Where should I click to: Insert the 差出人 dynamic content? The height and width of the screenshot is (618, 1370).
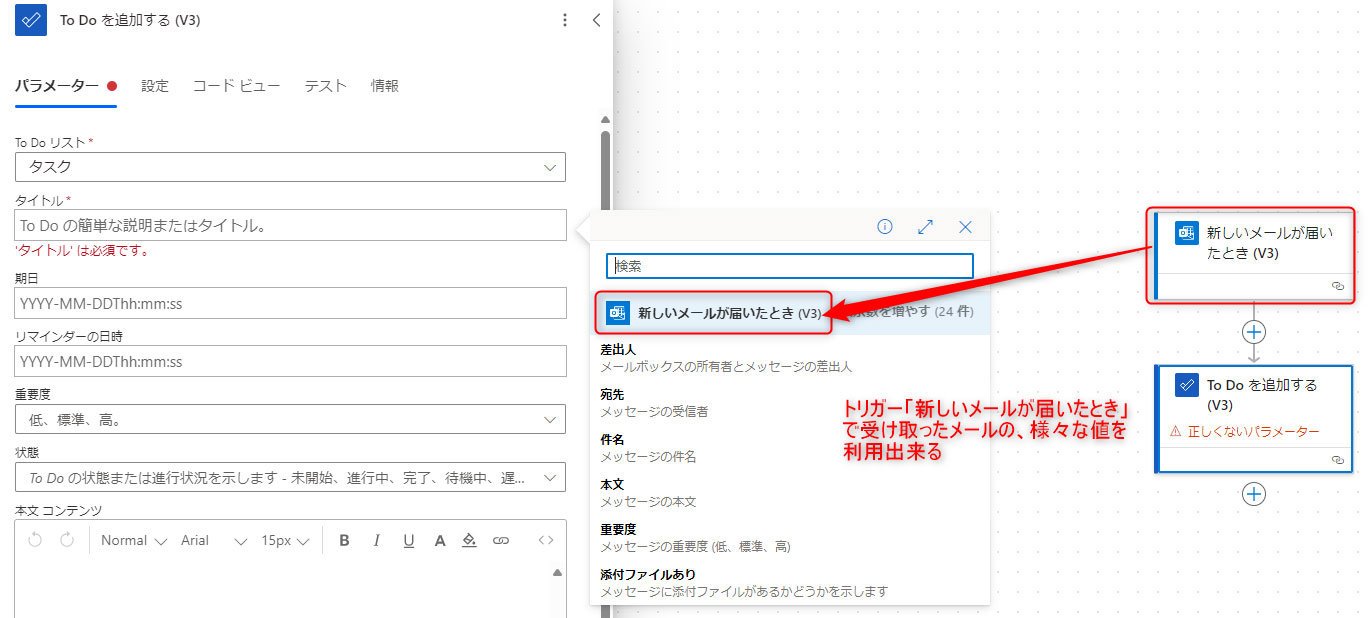click(790, 358)
